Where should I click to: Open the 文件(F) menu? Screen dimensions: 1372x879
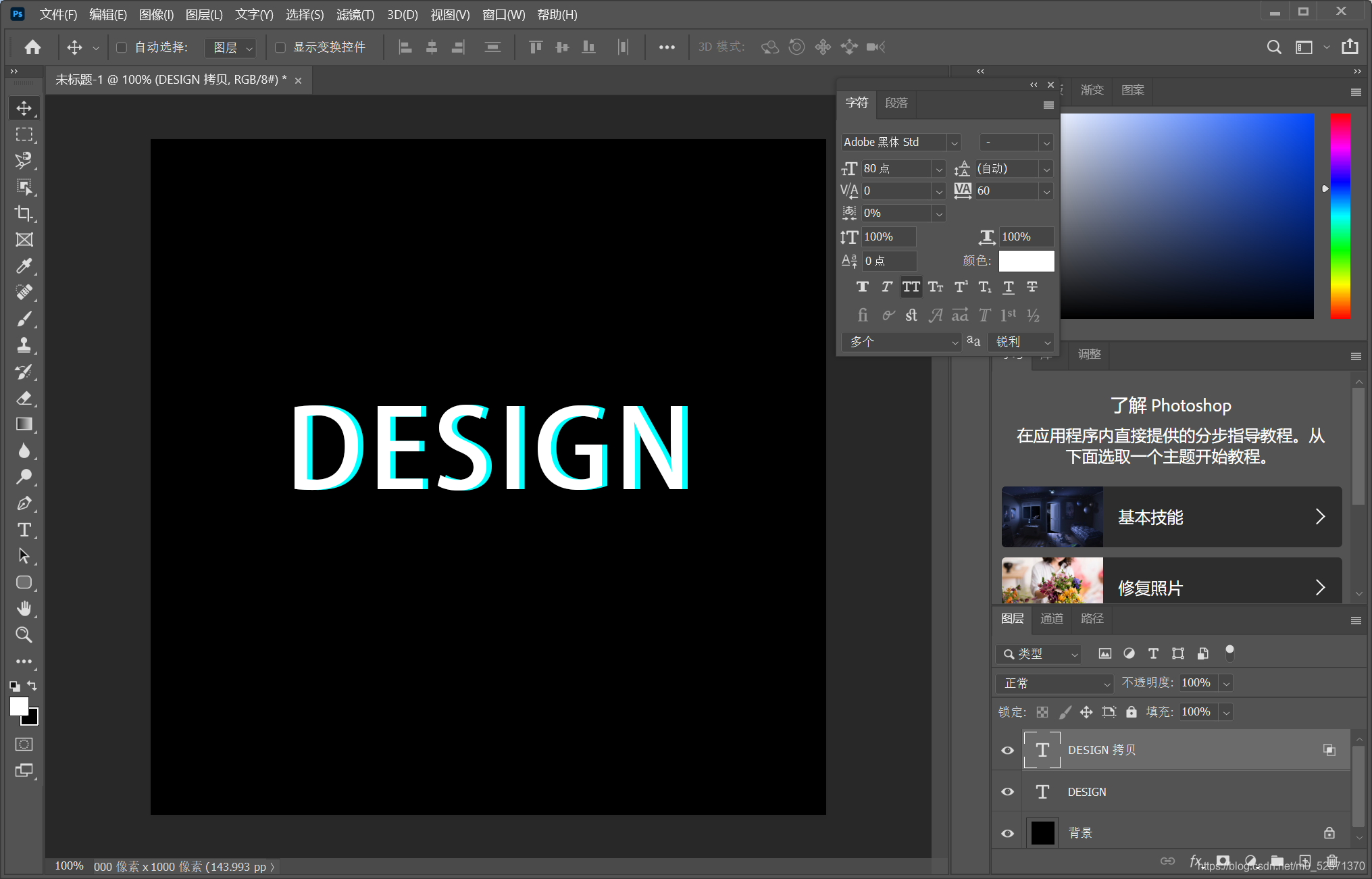coord(58,14)
